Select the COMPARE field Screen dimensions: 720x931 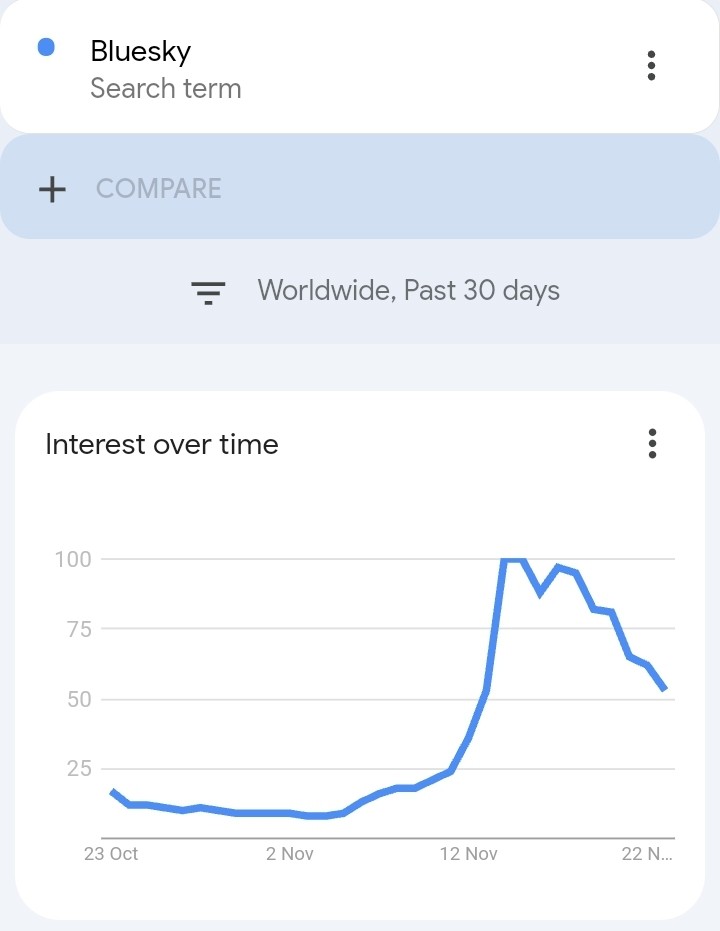pyautogui.click(x=360, y=186)
